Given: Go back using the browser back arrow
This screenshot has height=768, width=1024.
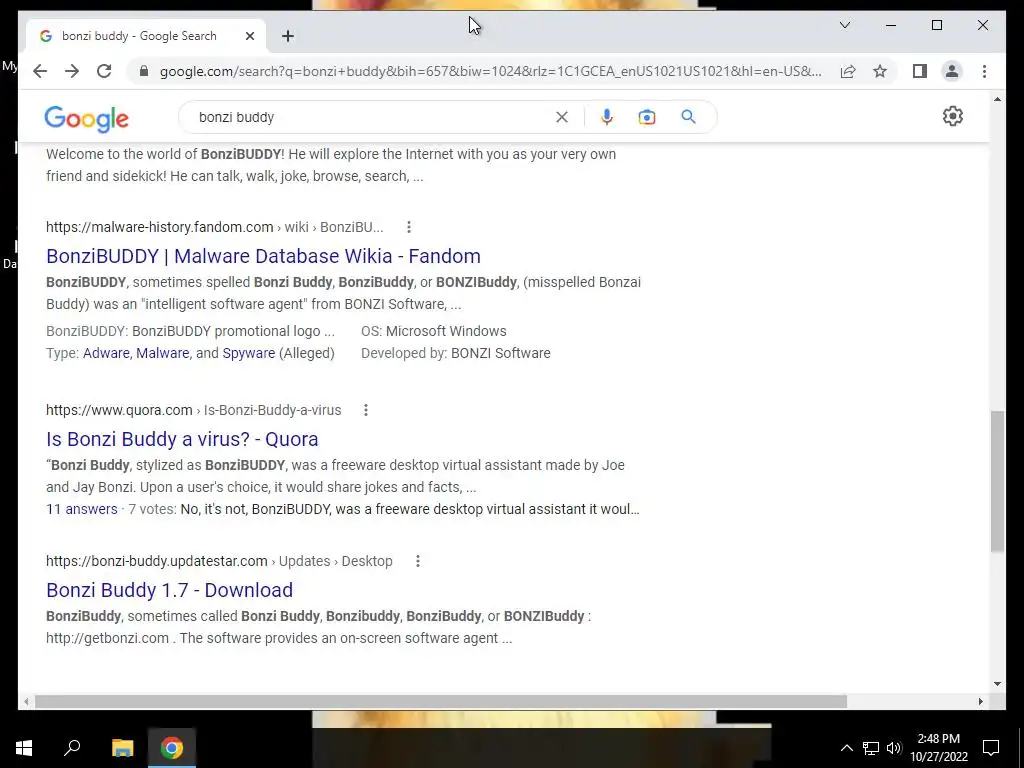Looking at the screenshot, I should [40, 71].
